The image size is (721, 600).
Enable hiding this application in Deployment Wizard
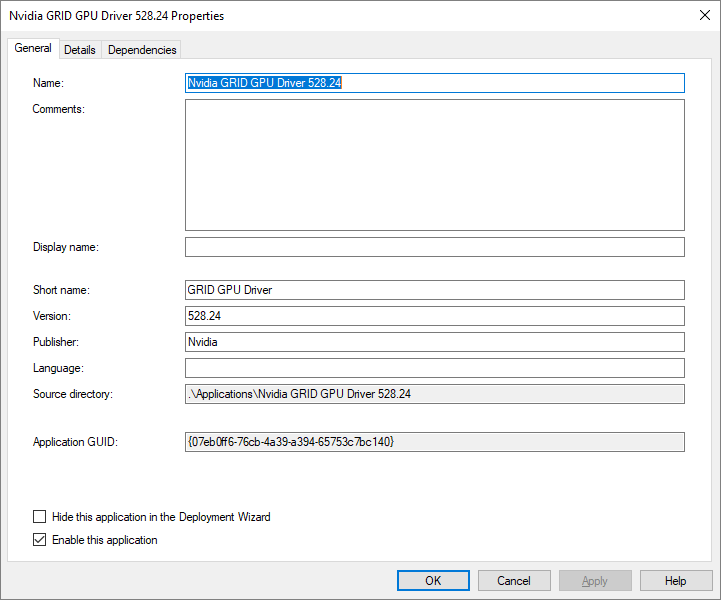(40, 517)
